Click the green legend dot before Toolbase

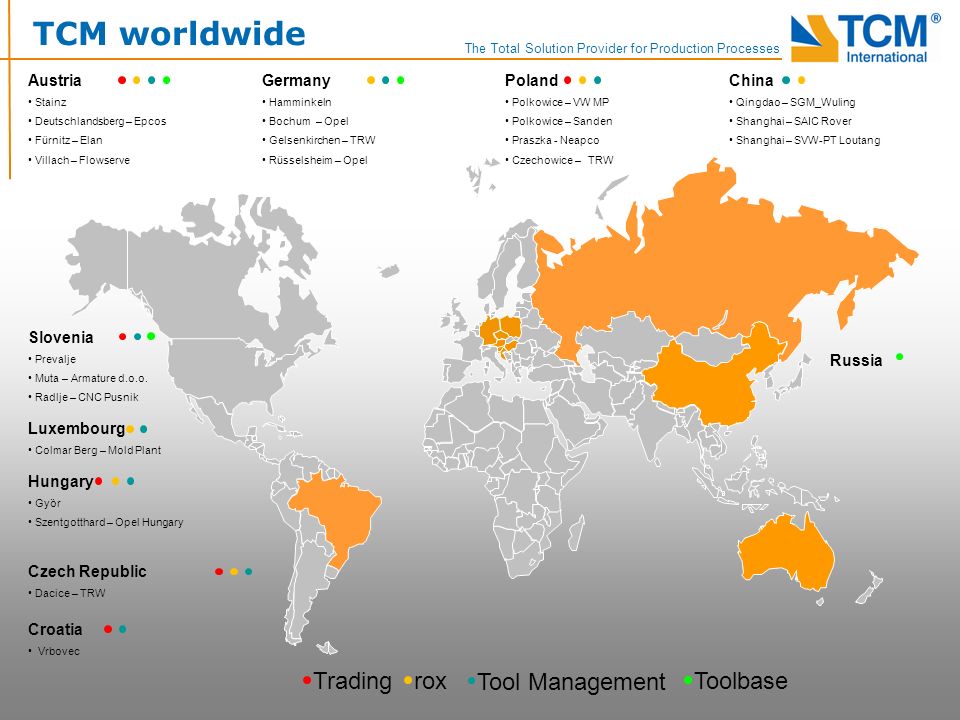[x=688, y=680]
